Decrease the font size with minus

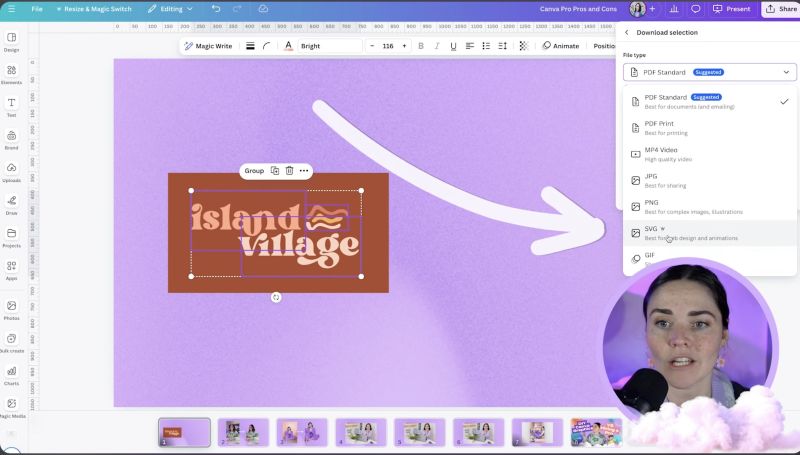point(372,46)
